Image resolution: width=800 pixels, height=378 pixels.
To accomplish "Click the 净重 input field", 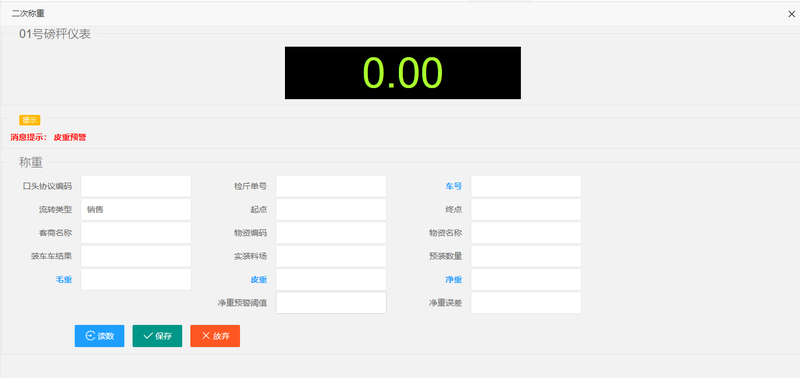I will 526,280.
